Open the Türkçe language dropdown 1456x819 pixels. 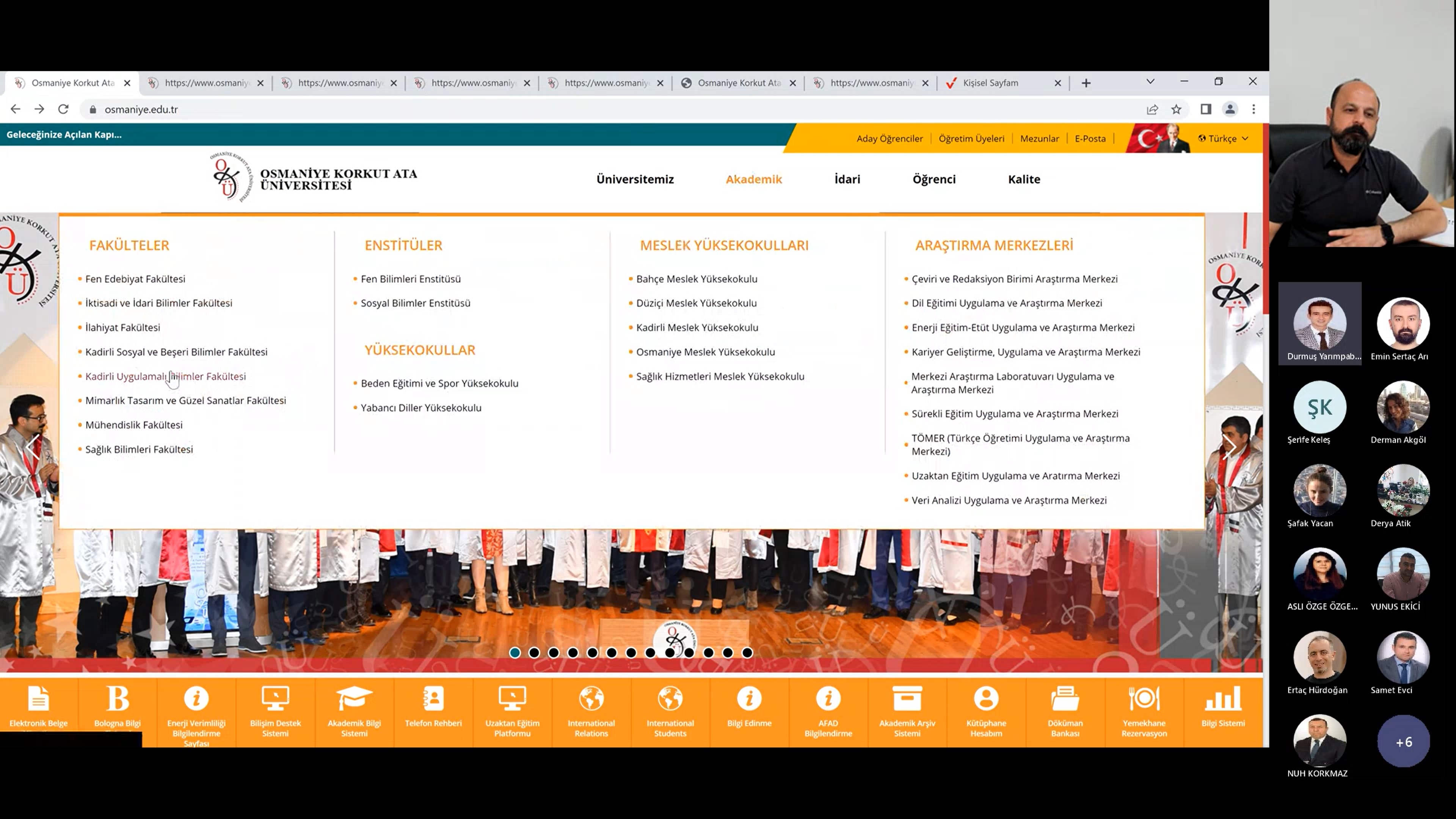click(1223, 138)
